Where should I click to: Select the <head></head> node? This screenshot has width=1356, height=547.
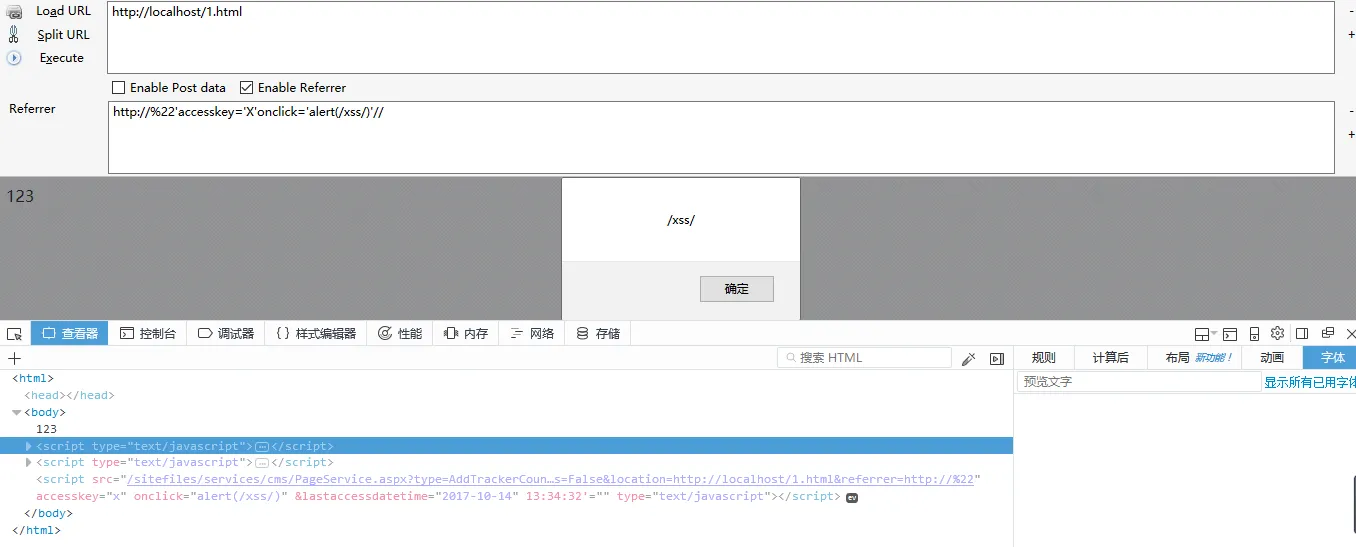point(69,395)
